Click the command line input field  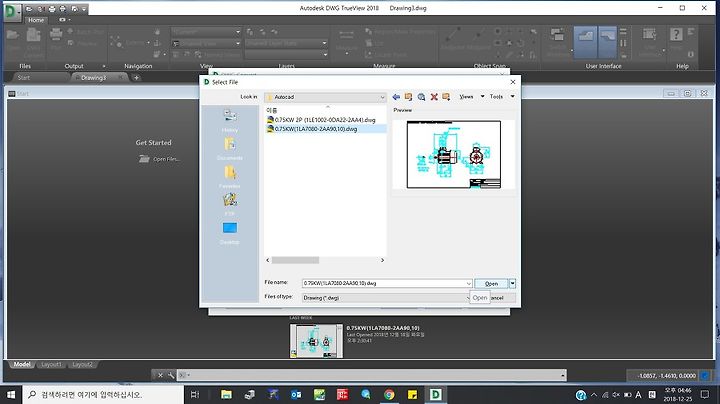tap(370, 375)
